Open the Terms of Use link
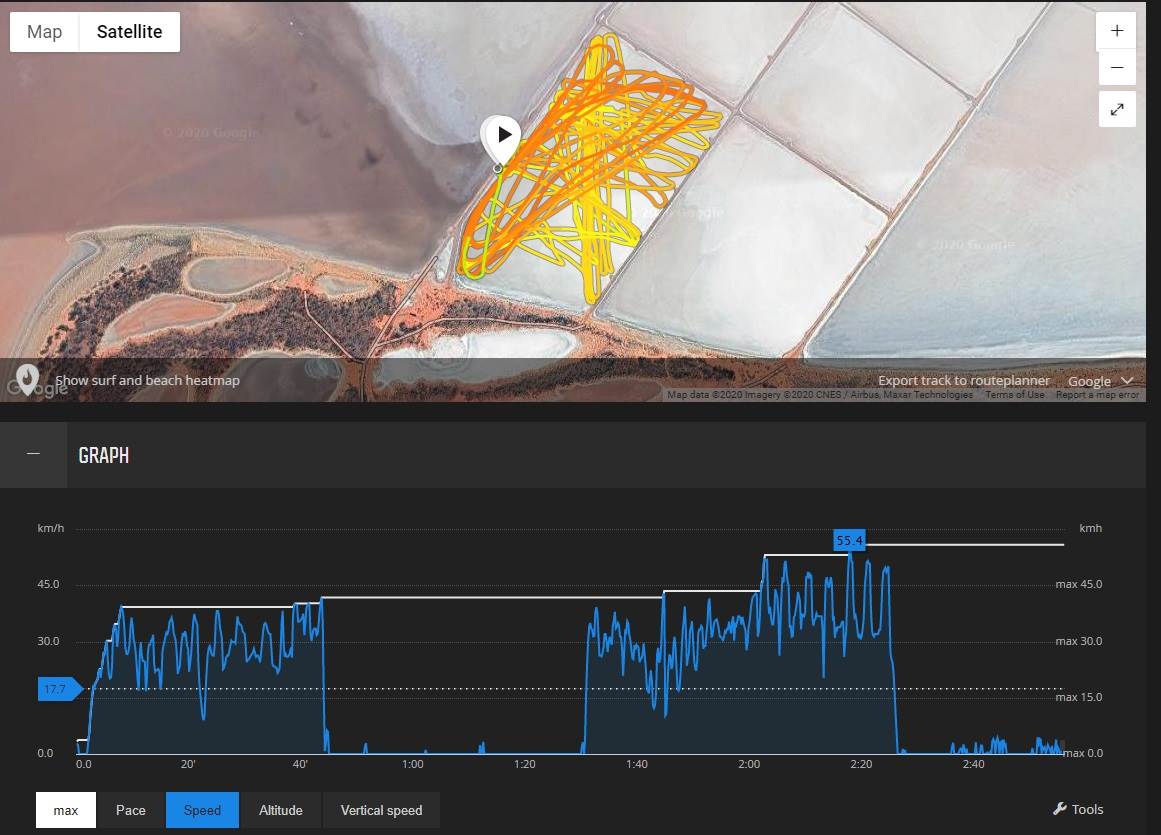 [x=1014, y=395]
